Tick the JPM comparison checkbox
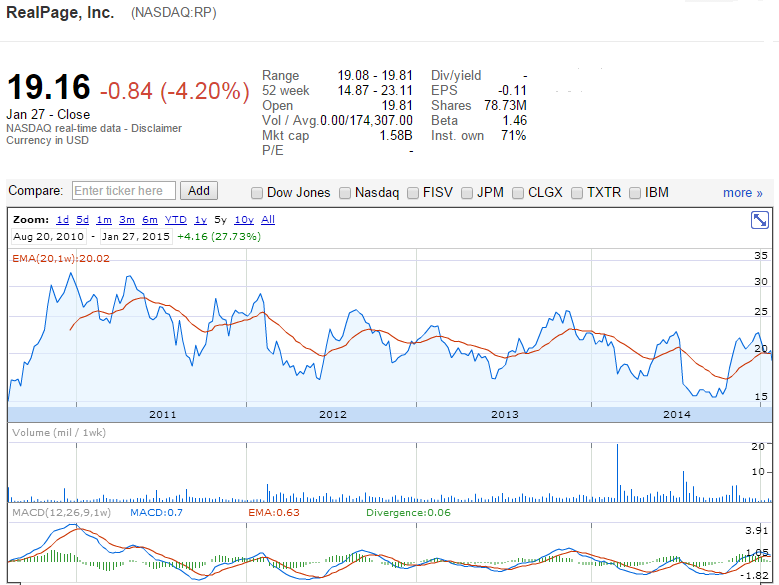This screenshot has height=585, width=779. [x=467, y=193]
